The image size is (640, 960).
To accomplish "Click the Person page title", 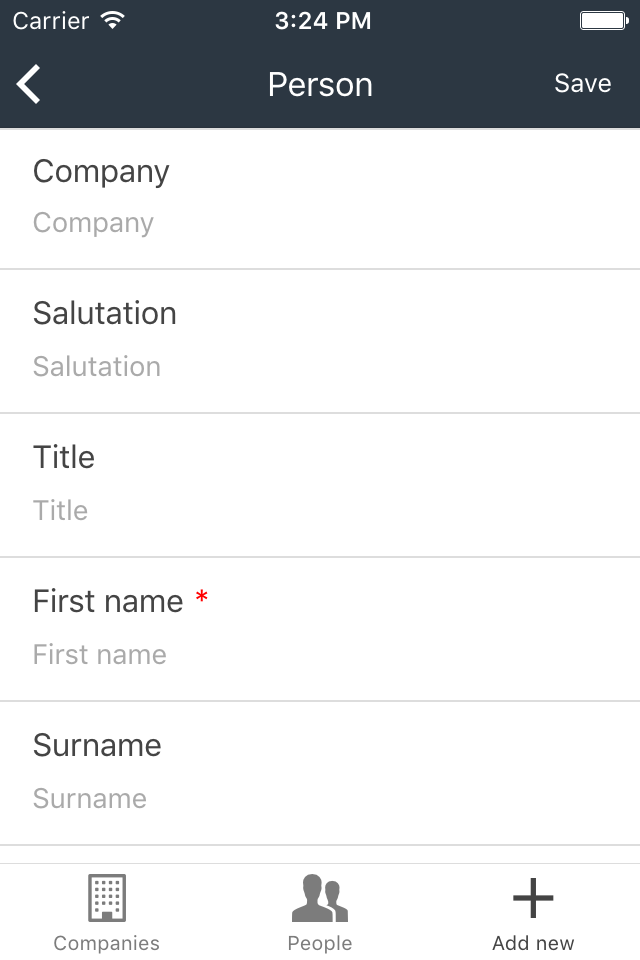I will click(320, 84).
